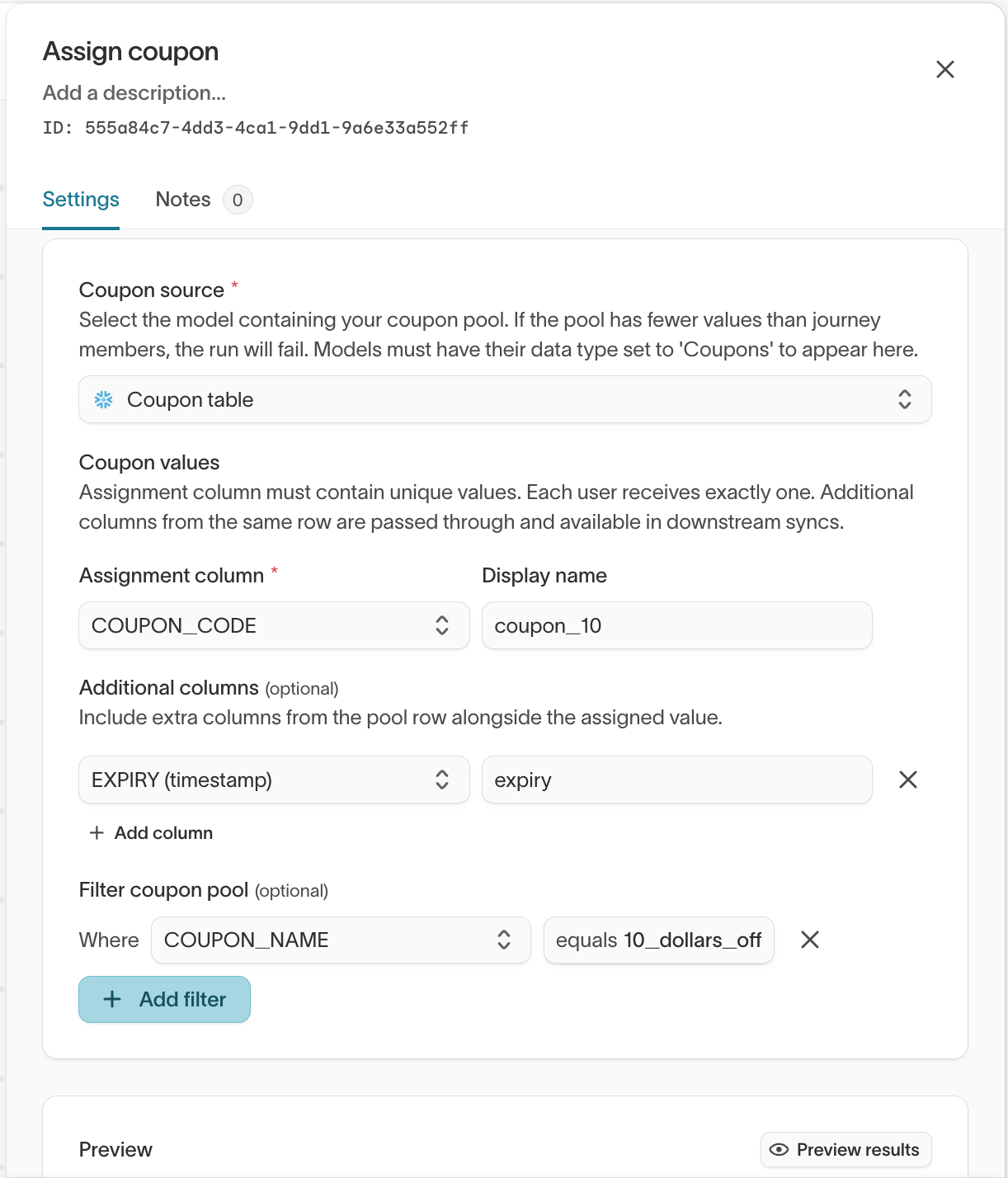
Task: Close the Assign coupon dialog
Action: [x=944, y=69]
